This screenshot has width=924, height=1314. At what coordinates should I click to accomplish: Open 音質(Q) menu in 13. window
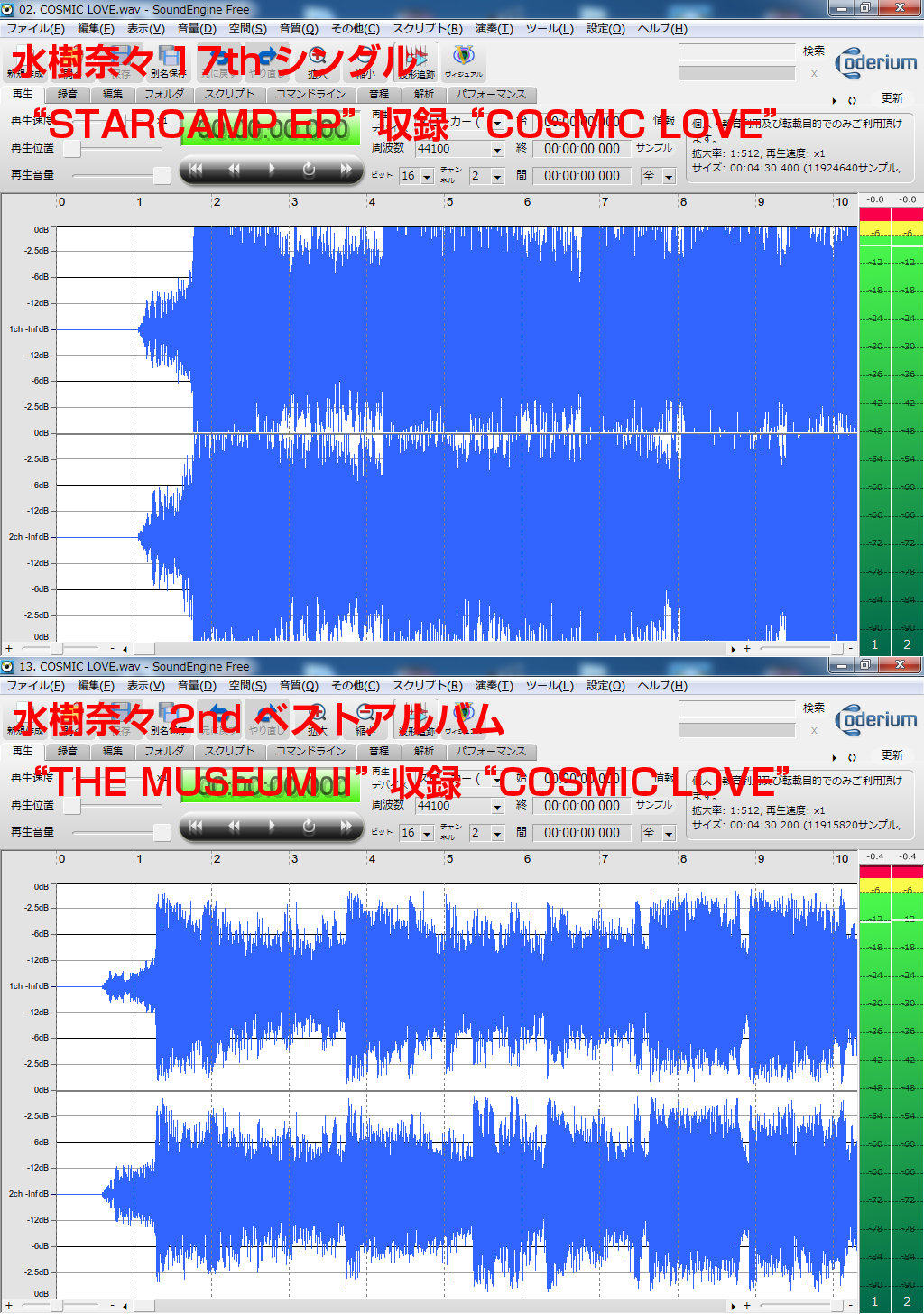point(299,686)
